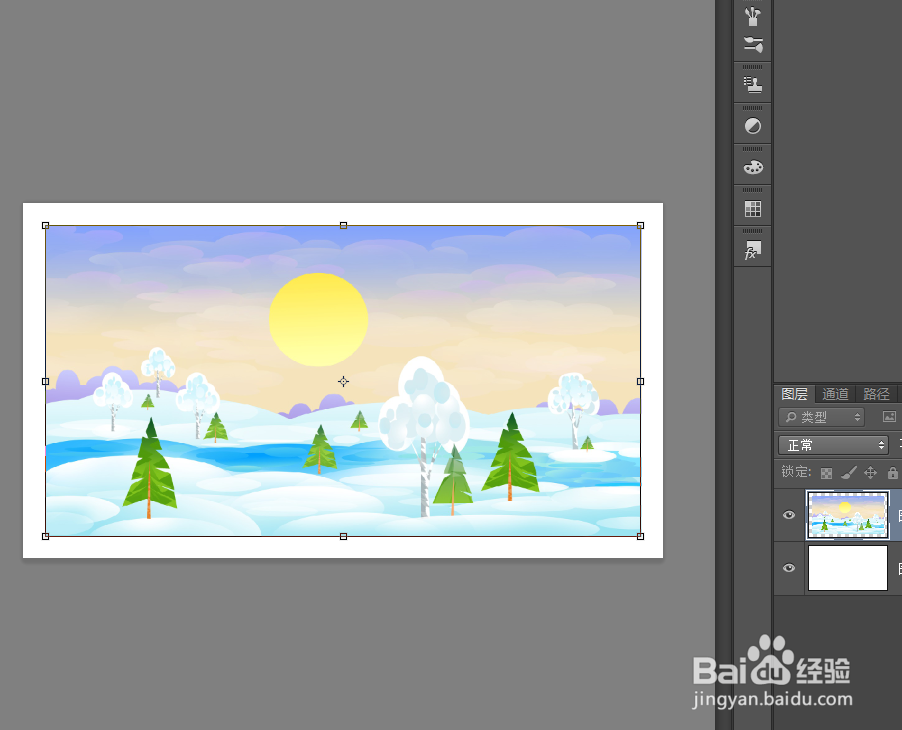This screenshot has width=902, height=730.
Task: Open the 类型 layer filter dropdown
Action: pos(821,417)
